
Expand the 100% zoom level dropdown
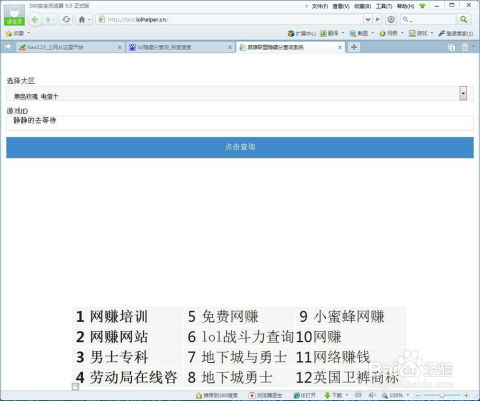[408, 395]
